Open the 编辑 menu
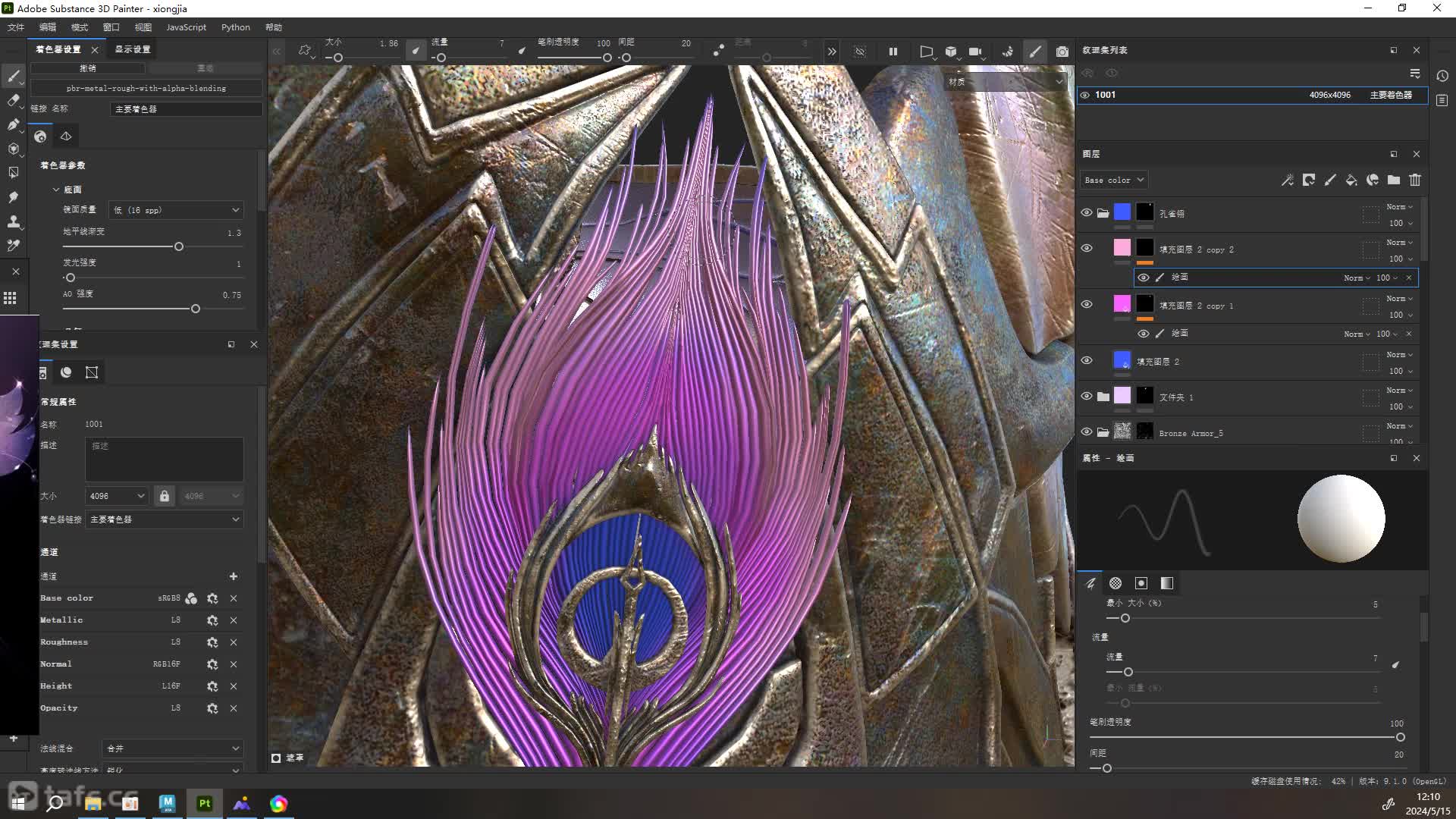The image size is (1456, 819). click(x=48, y=27)
